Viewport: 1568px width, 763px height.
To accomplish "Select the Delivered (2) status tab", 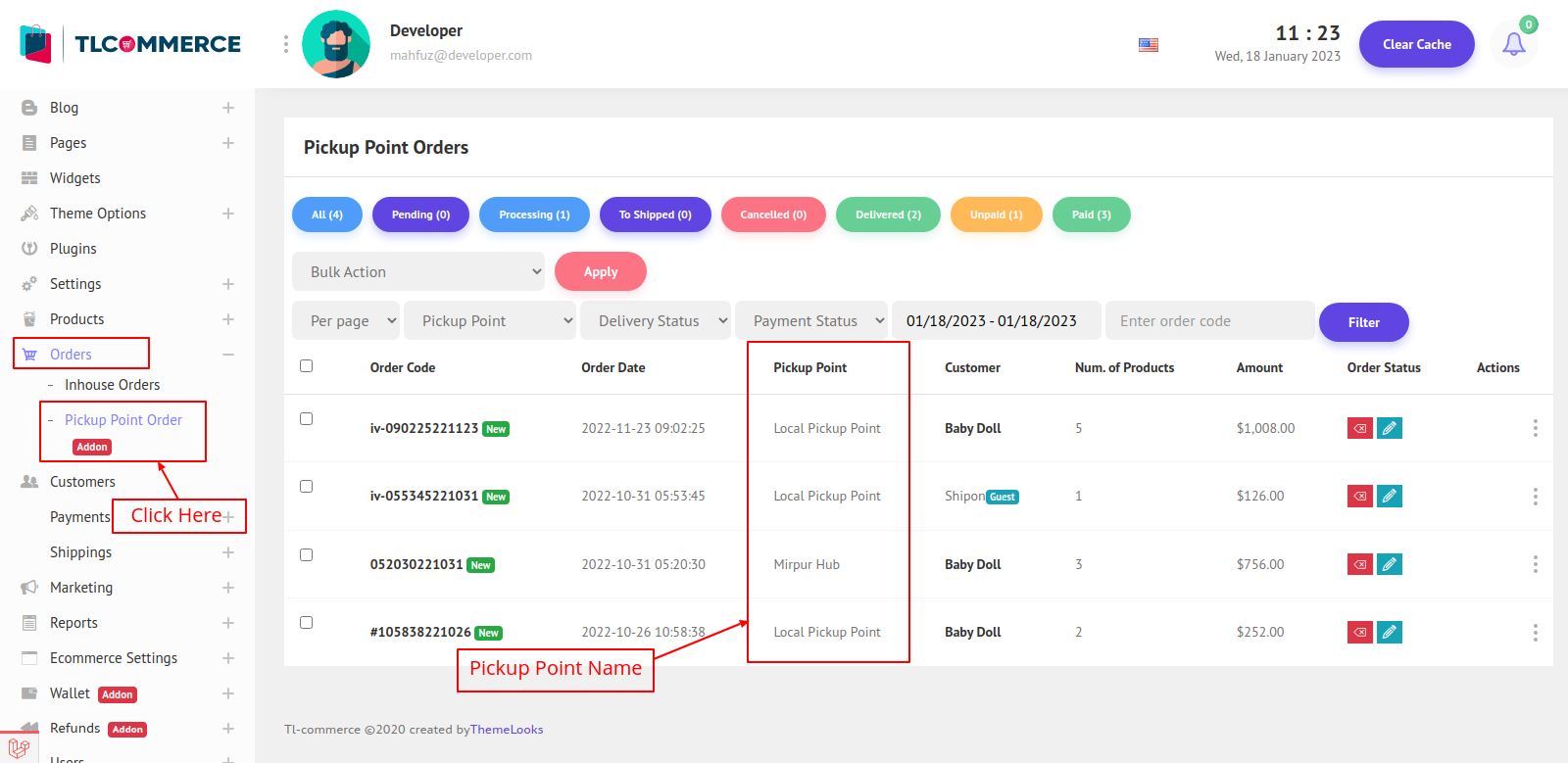I will coord(888,215).
